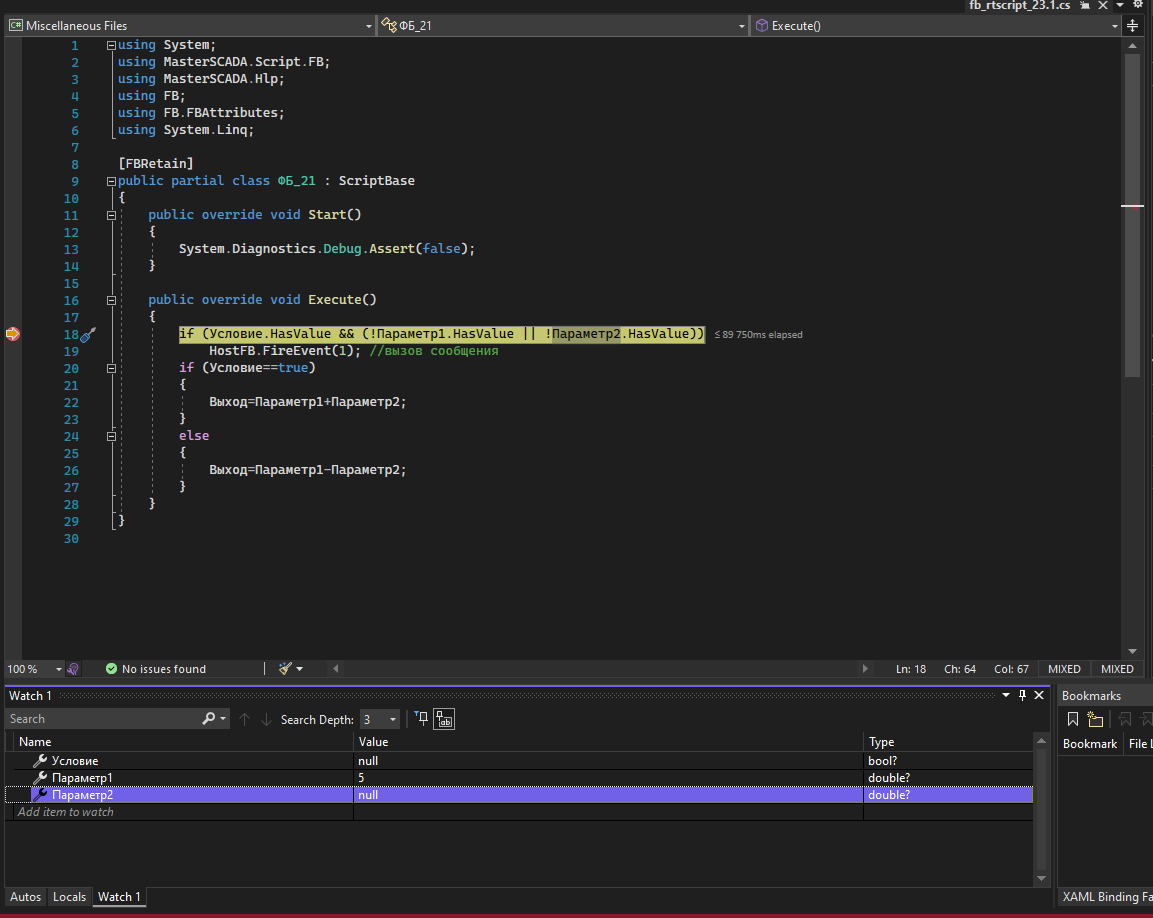Click the Bookmark column header
The height and width of the screenshot is (918, 1153).
tap(1090, 744)
